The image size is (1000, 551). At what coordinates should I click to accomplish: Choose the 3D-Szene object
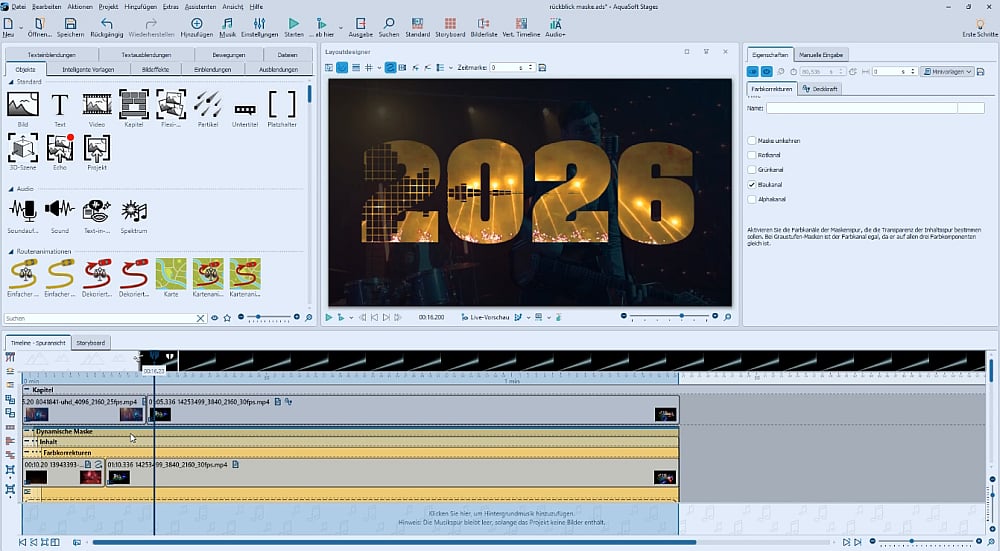[x=23, y=148]
